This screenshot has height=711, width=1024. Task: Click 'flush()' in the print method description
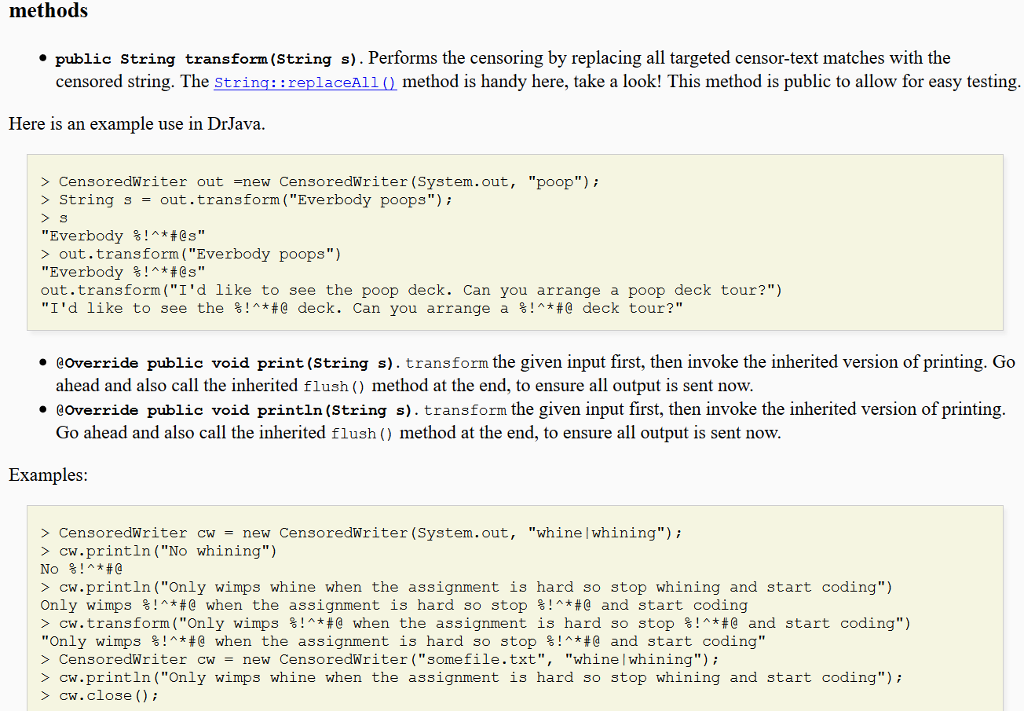[x=334, y=387]
